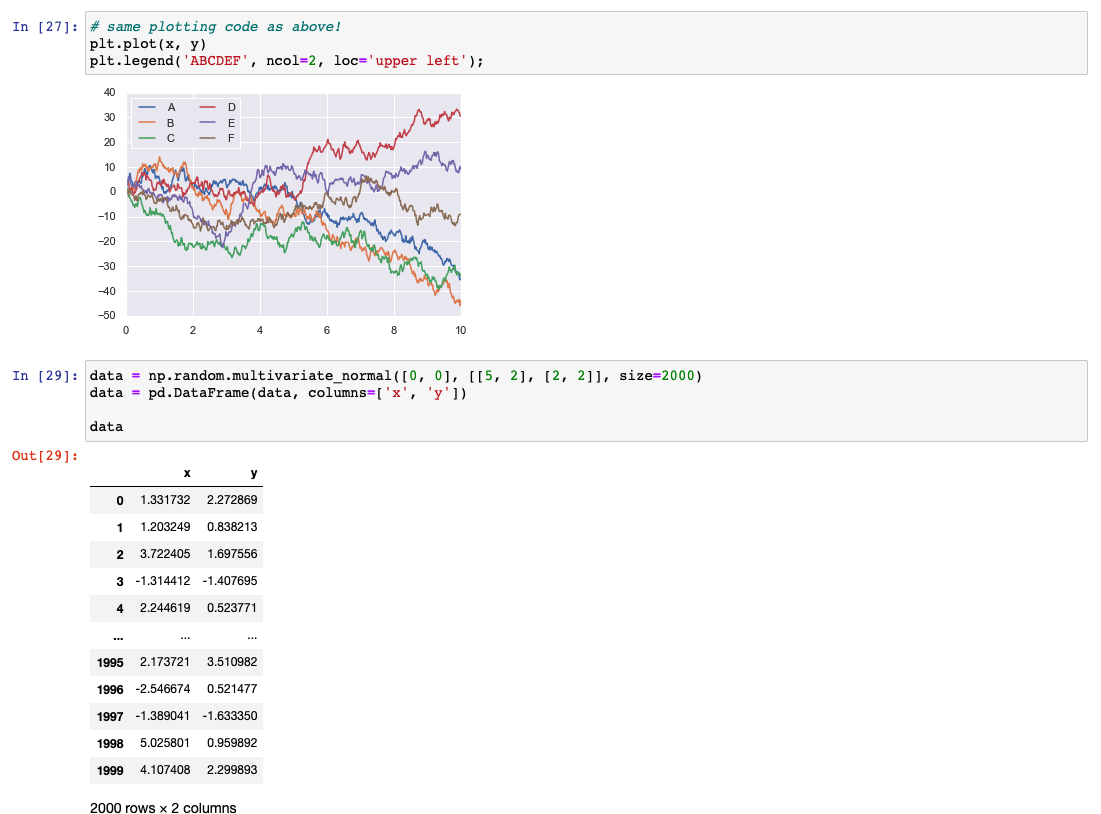Click the x-axis tick label 8
Screen dimensions: 1101x814
[394, 330]
